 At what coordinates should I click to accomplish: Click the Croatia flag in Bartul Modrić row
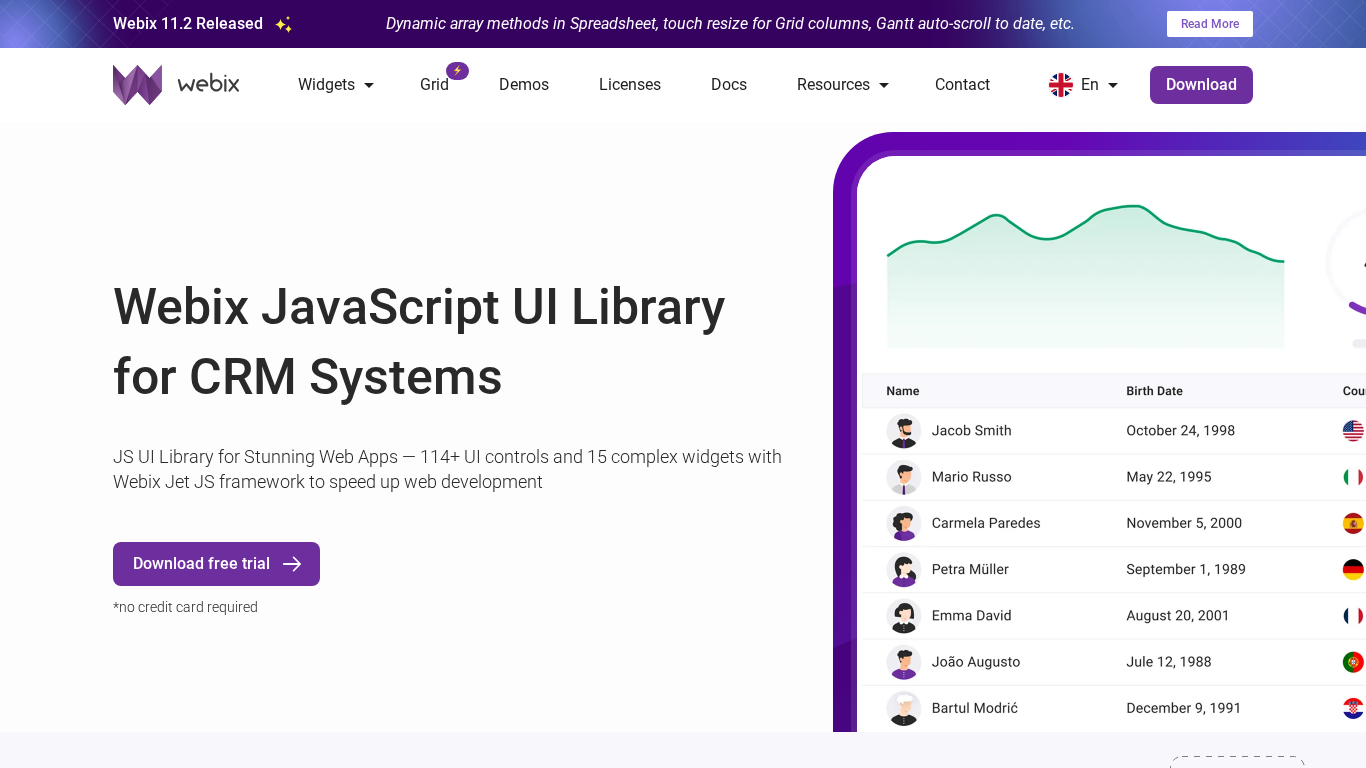[x=1353, y=708]
